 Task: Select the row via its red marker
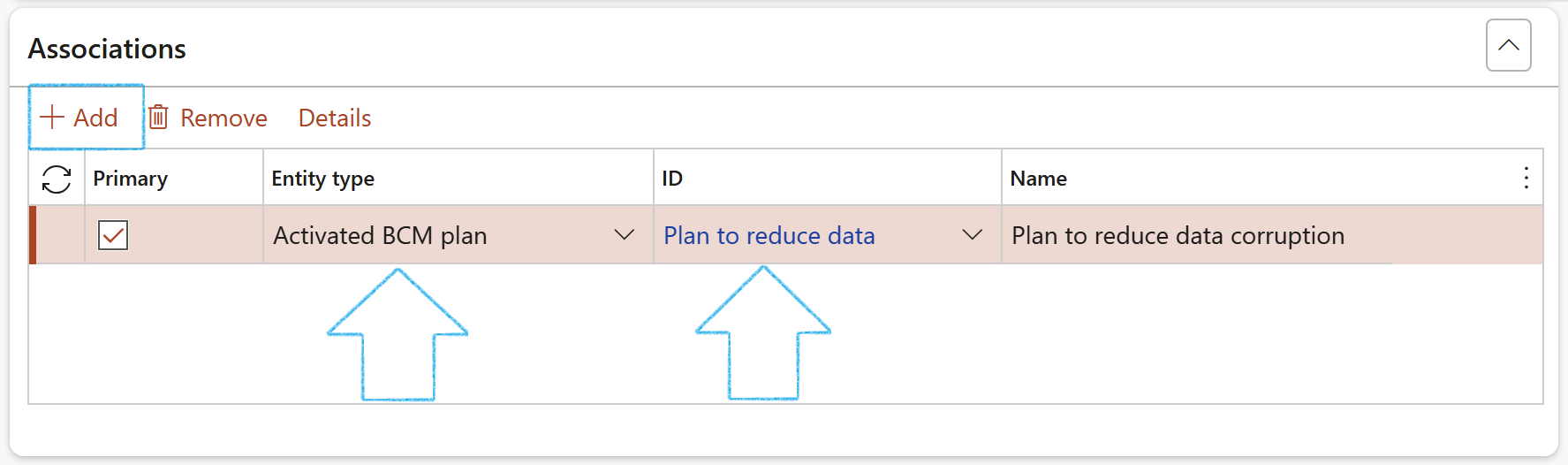pyautogui.click(x=33, y=235)
